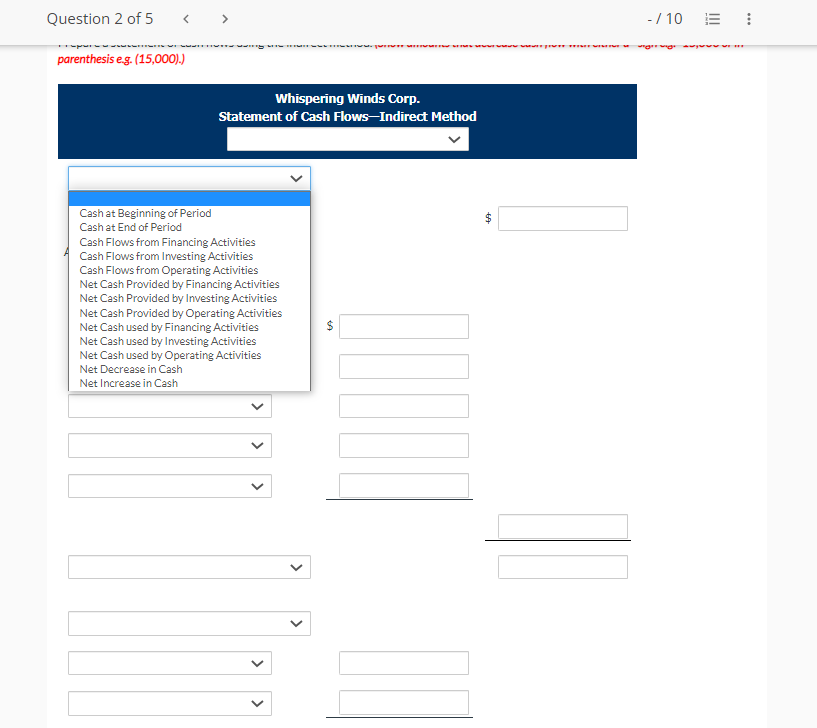Go to the previous question using the left chevron
This screenshot has height=728, width=817.
185,18
